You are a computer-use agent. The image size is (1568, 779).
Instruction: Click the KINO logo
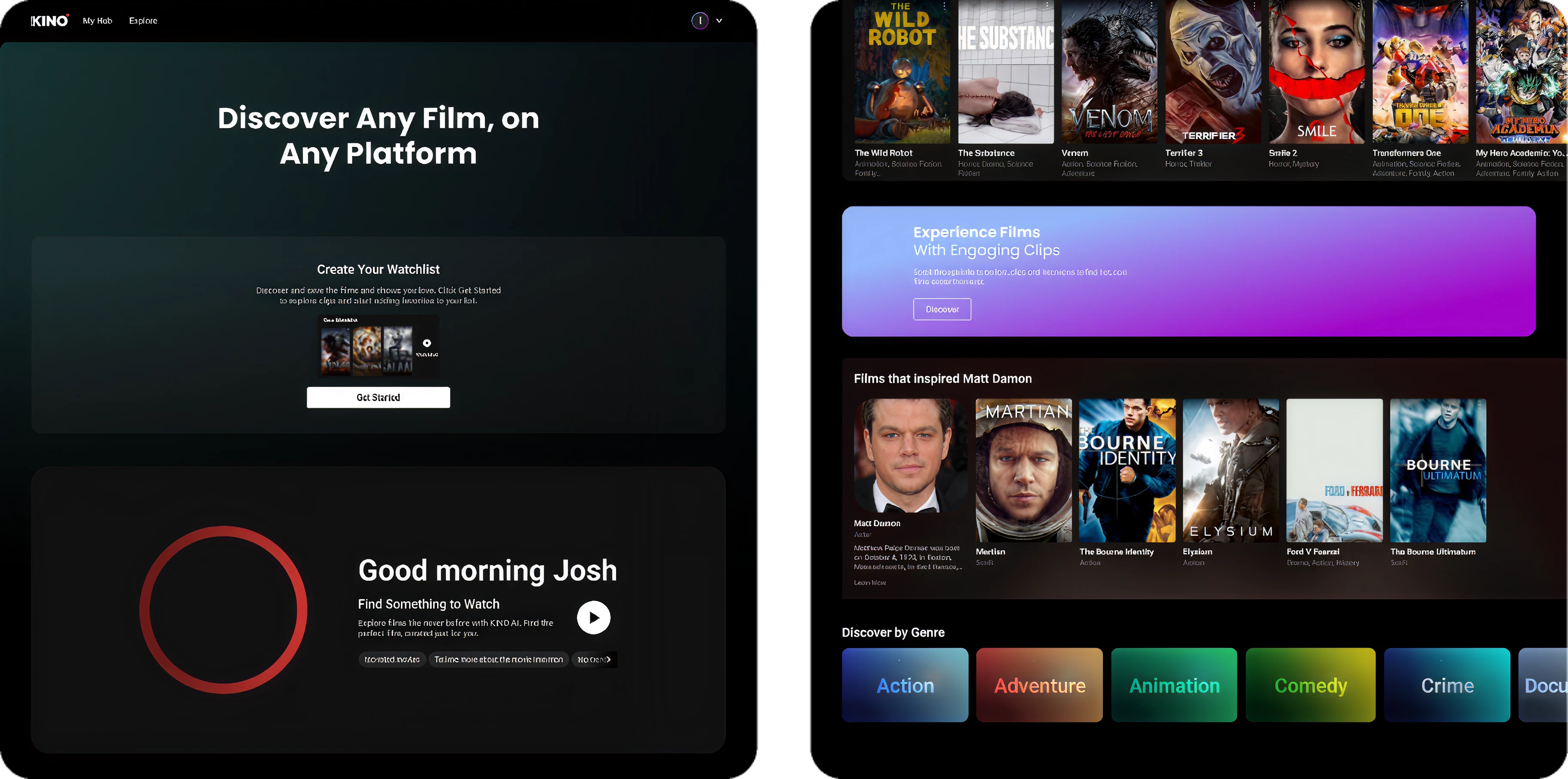click(x=49, y=21)
